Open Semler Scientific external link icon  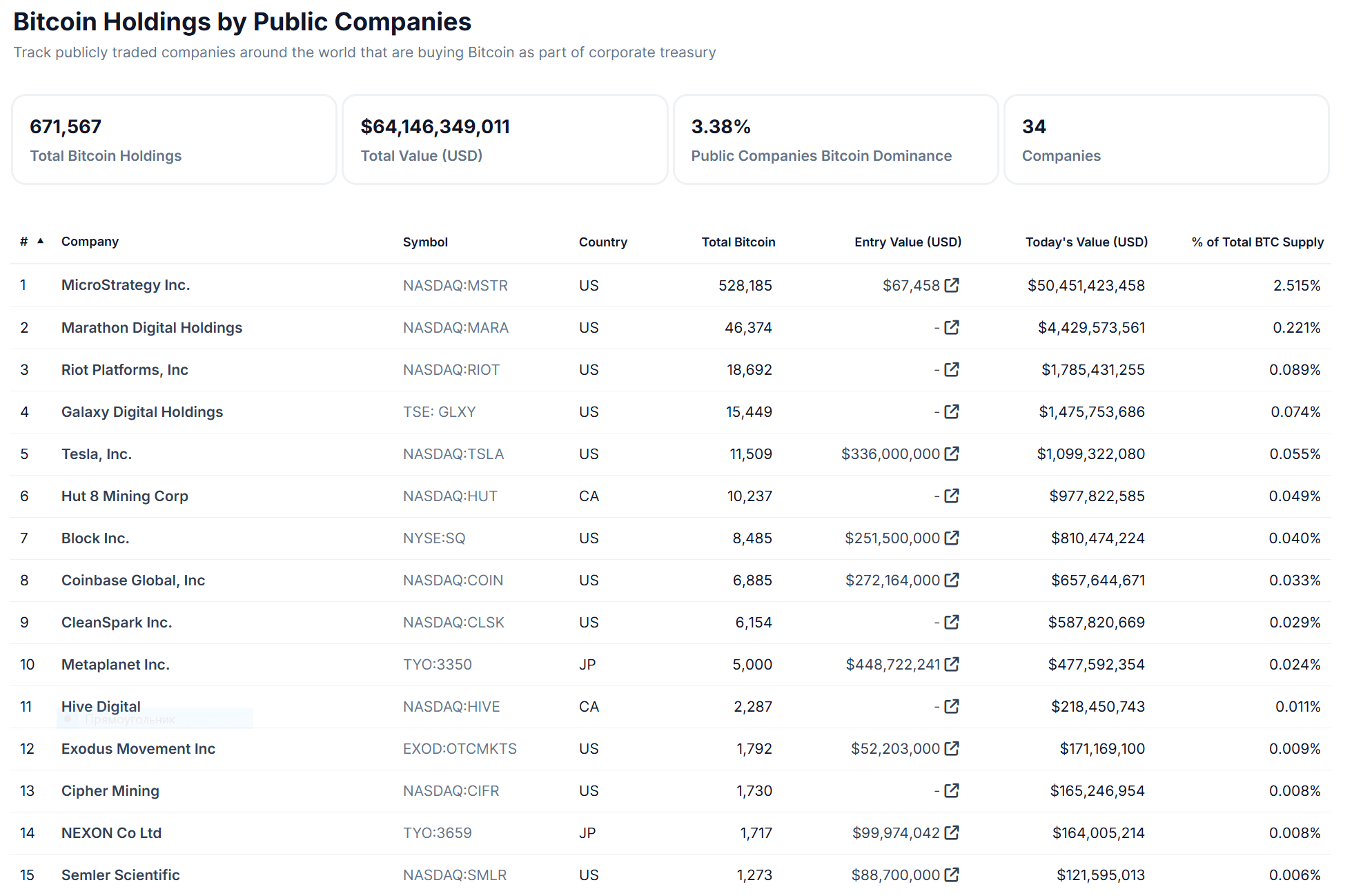(x=952, y=875)
